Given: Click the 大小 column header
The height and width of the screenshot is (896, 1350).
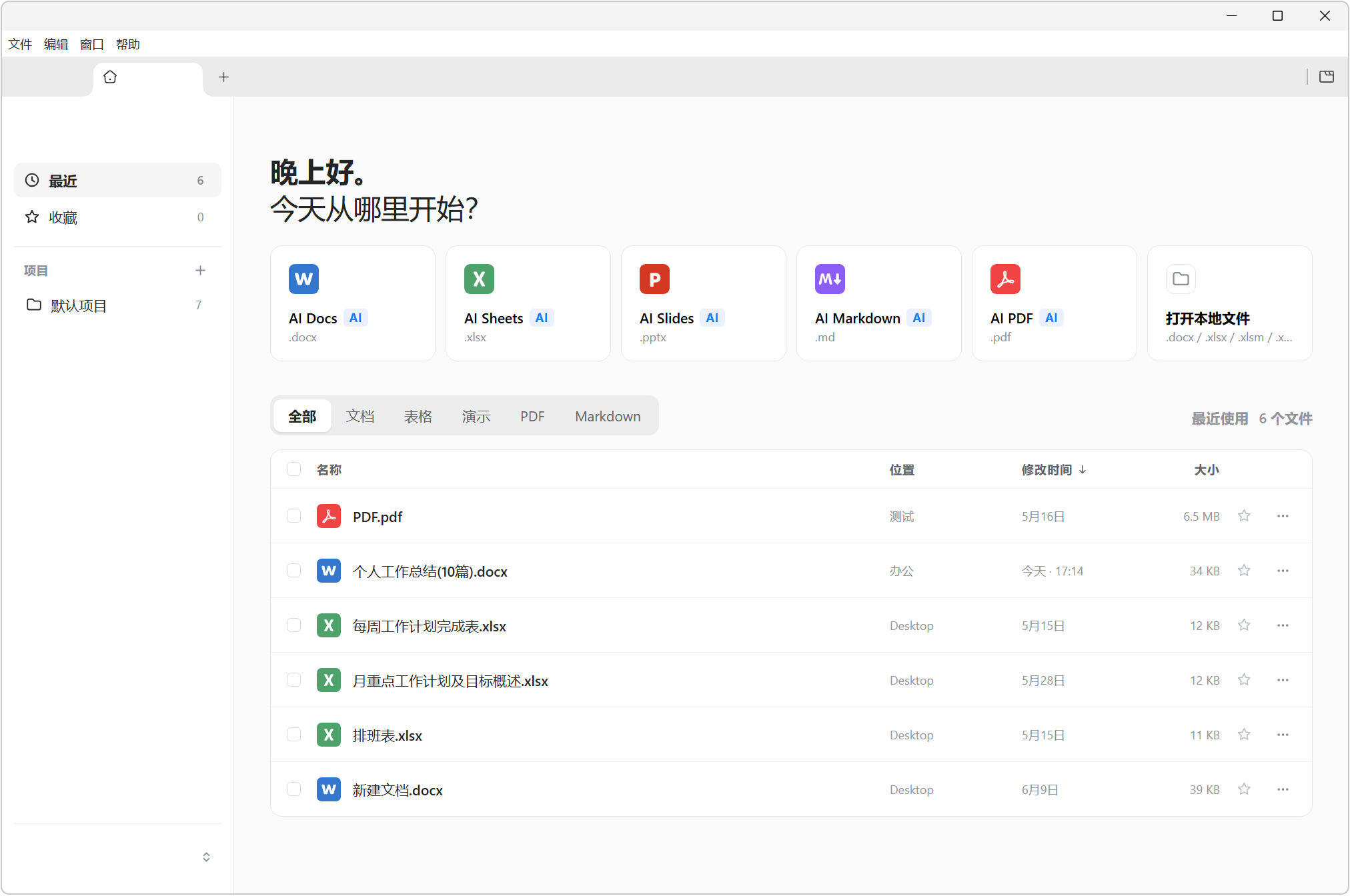Looking at the screenshot, I should tap(1207, 470).
